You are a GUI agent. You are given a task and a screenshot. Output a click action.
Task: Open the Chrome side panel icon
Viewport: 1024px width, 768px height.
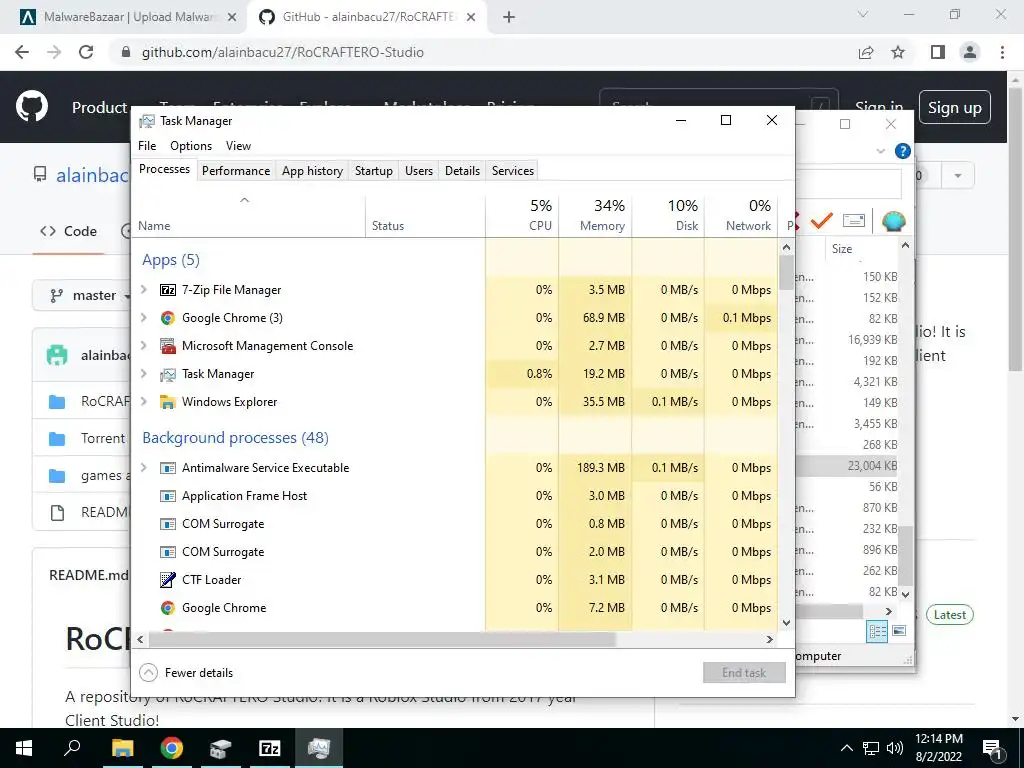(x=938, y=52)
